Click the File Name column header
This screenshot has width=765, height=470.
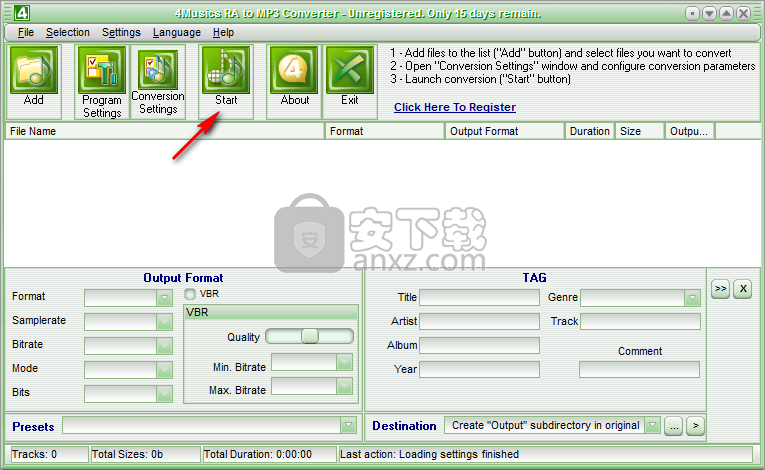(x=165, y=131)
